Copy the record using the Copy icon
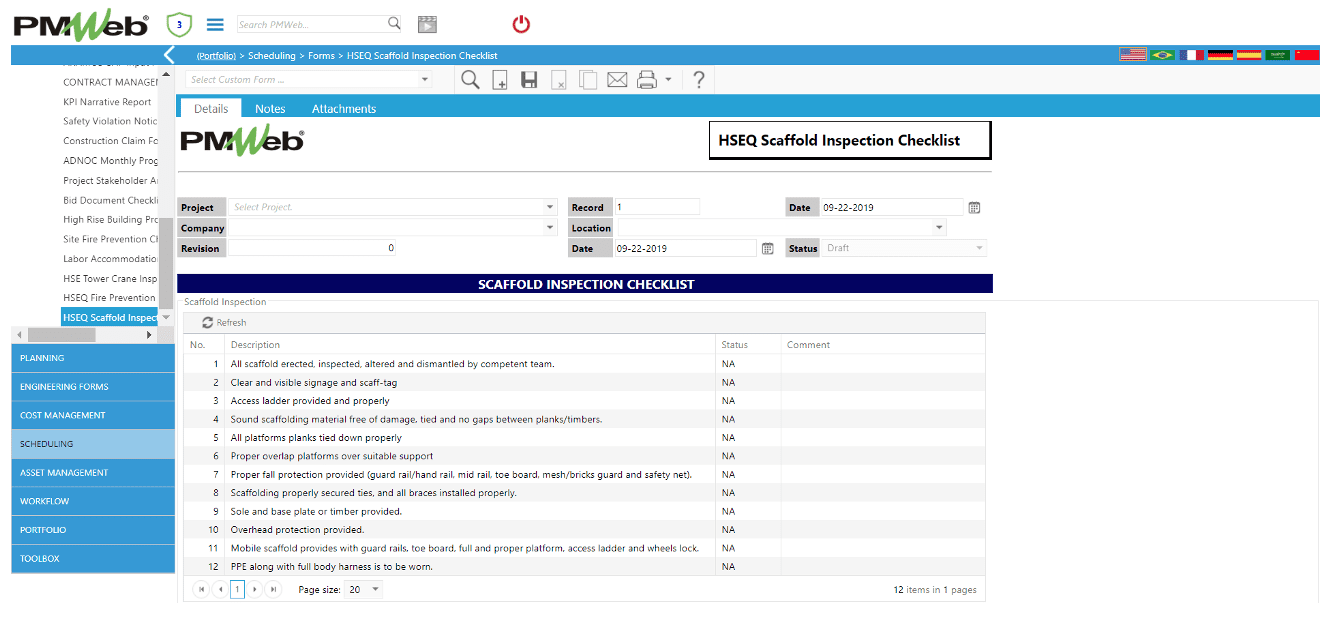 click(588, 79)
